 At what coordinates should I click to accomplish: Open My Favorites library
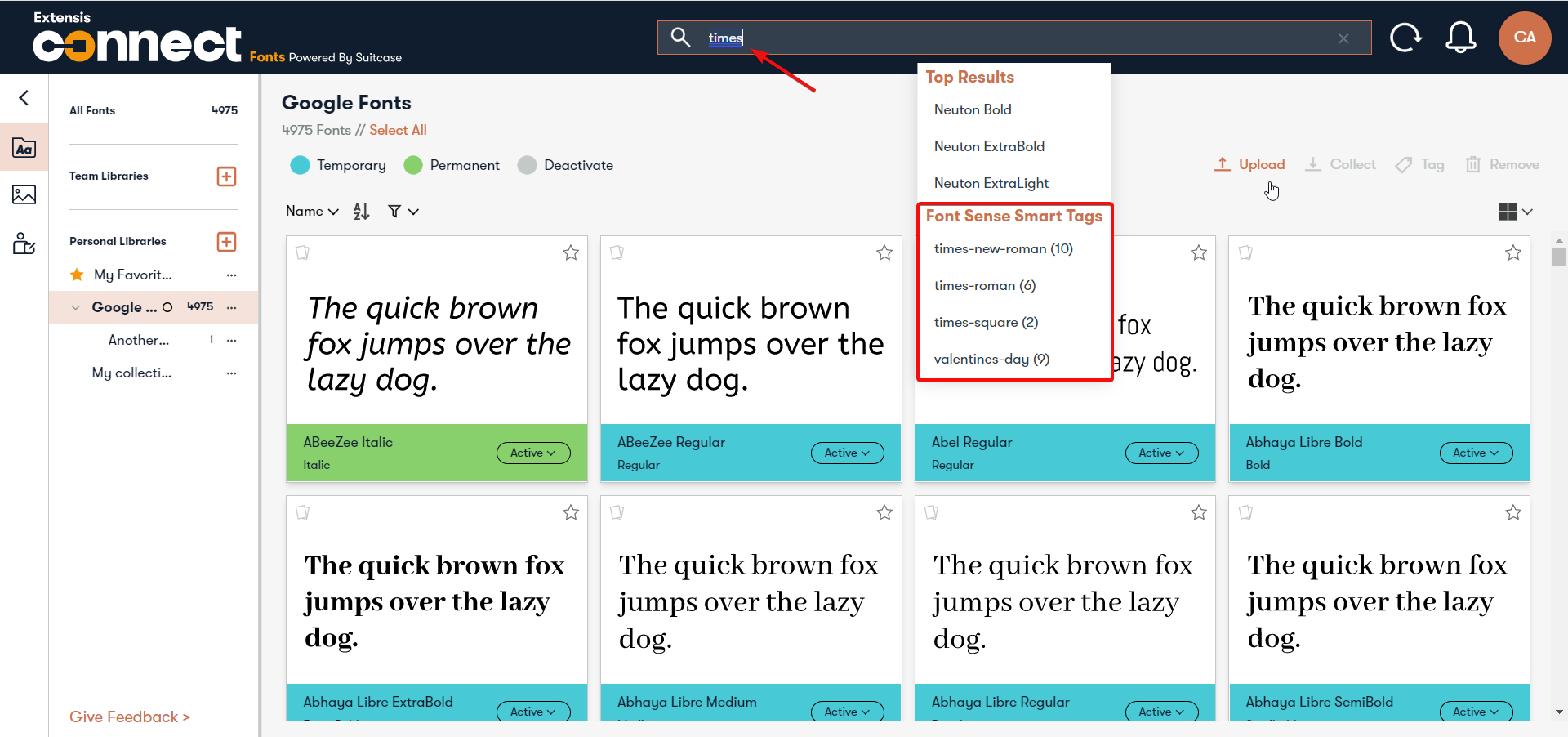point(132,275)
